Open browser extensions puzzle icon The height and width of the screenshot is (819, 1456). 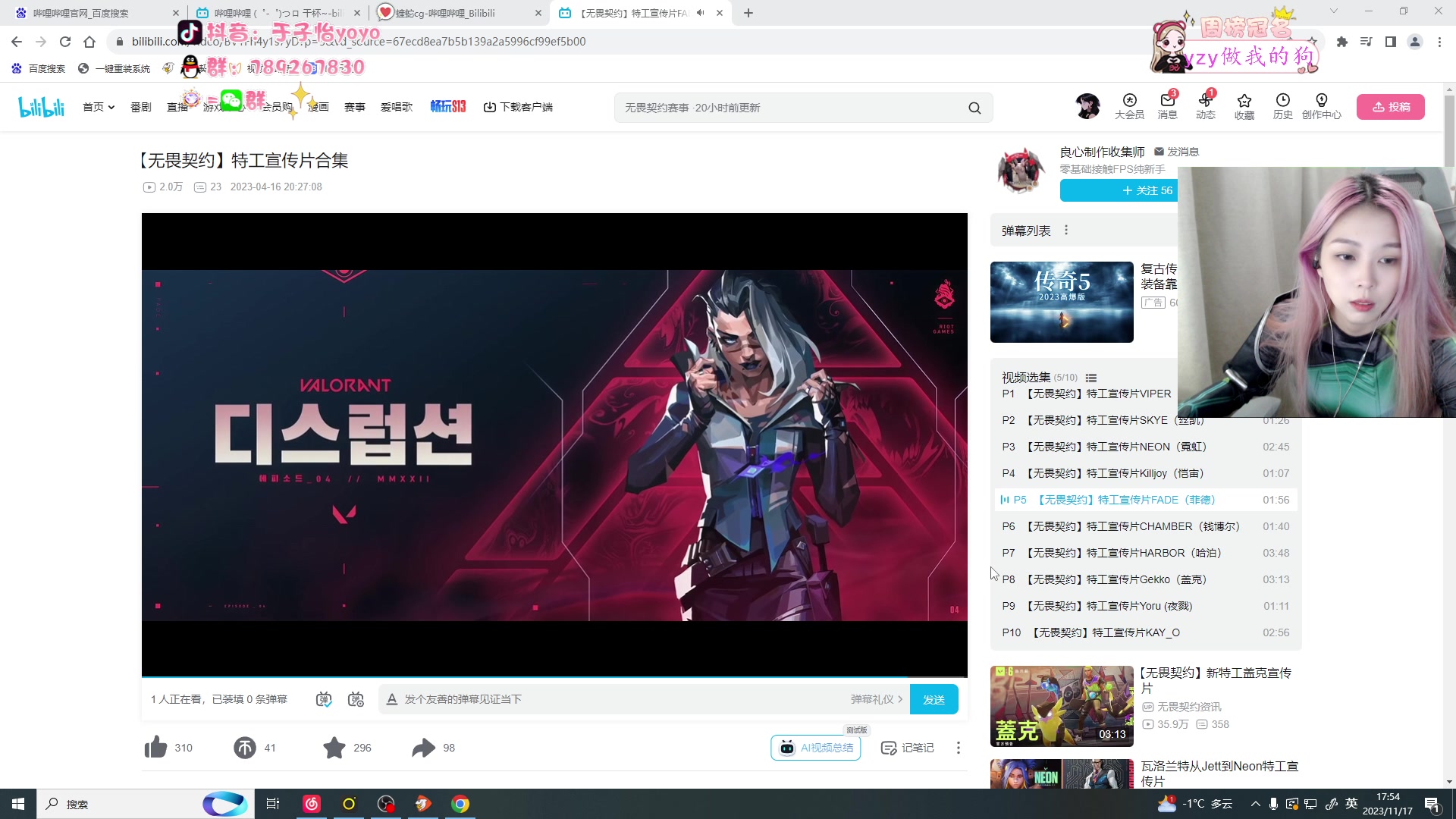click(x=1342, y=42)
